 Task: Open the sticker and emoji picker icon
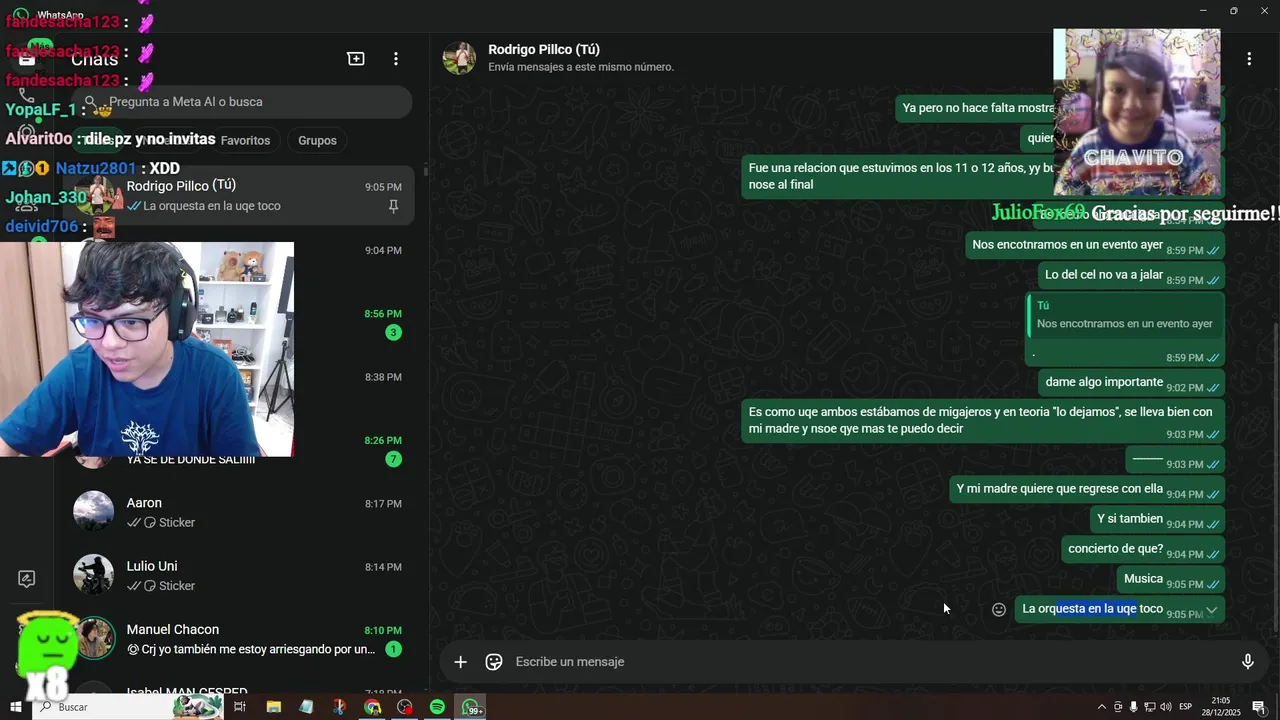[x=493, y=661]
